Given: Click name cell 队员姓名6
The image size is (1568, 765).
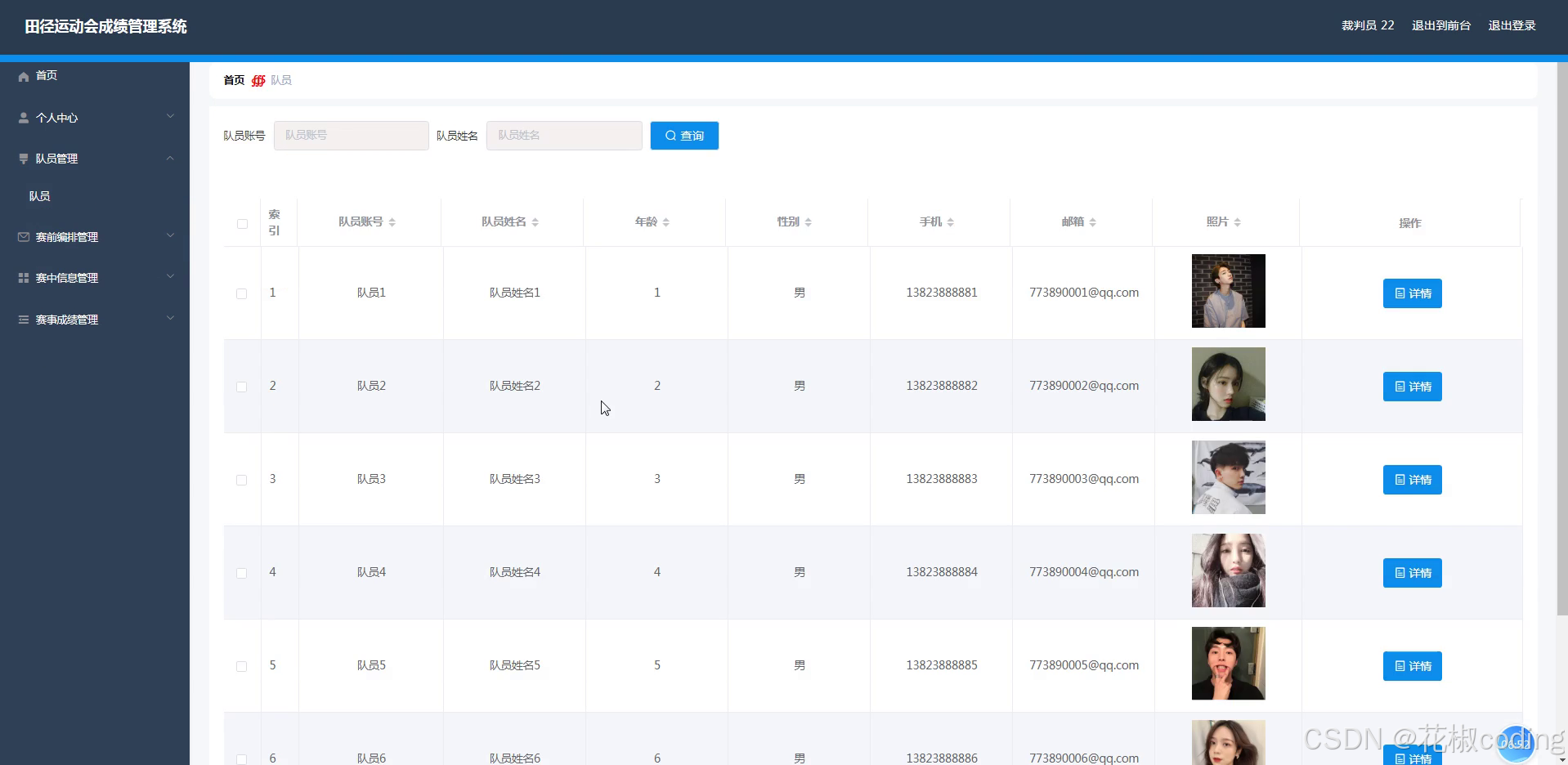Looking at the screenshot, I should [x=515, y=758].
